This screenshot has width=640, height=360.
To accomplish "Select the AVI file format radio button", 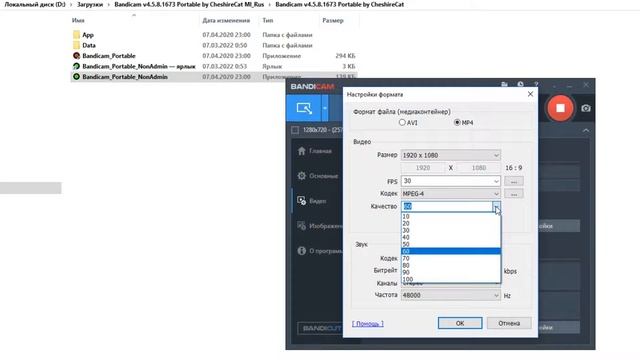I will click(402, 122).
